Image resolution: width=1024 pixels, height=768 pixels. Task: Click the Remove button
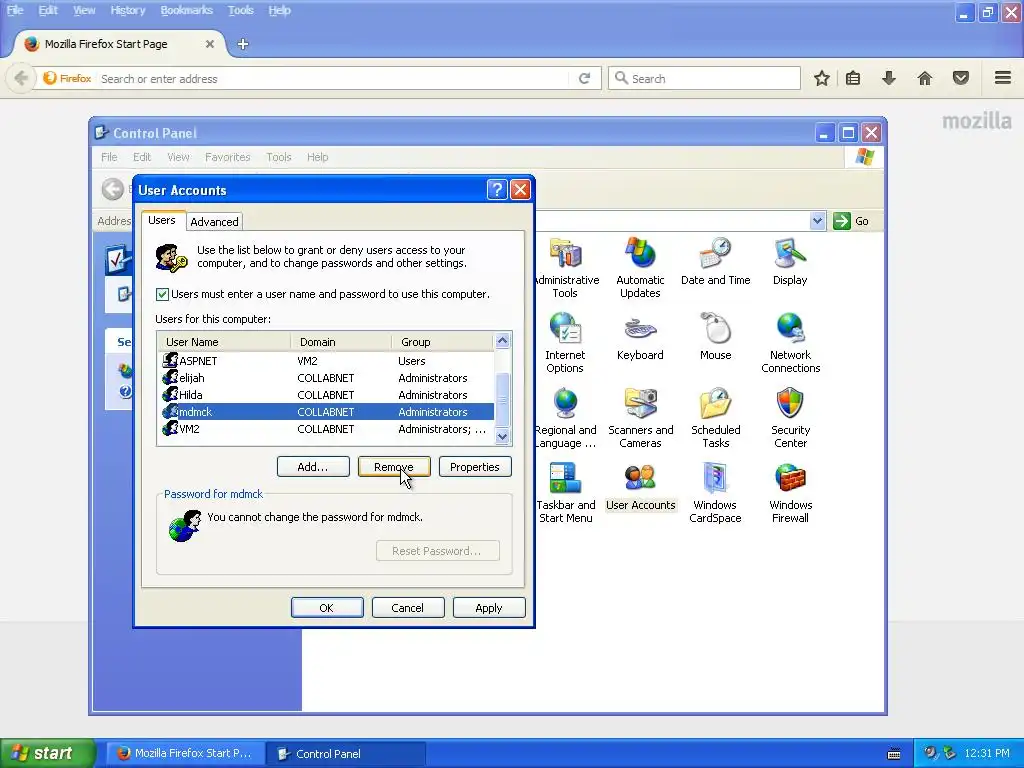[x=394, y=467]
